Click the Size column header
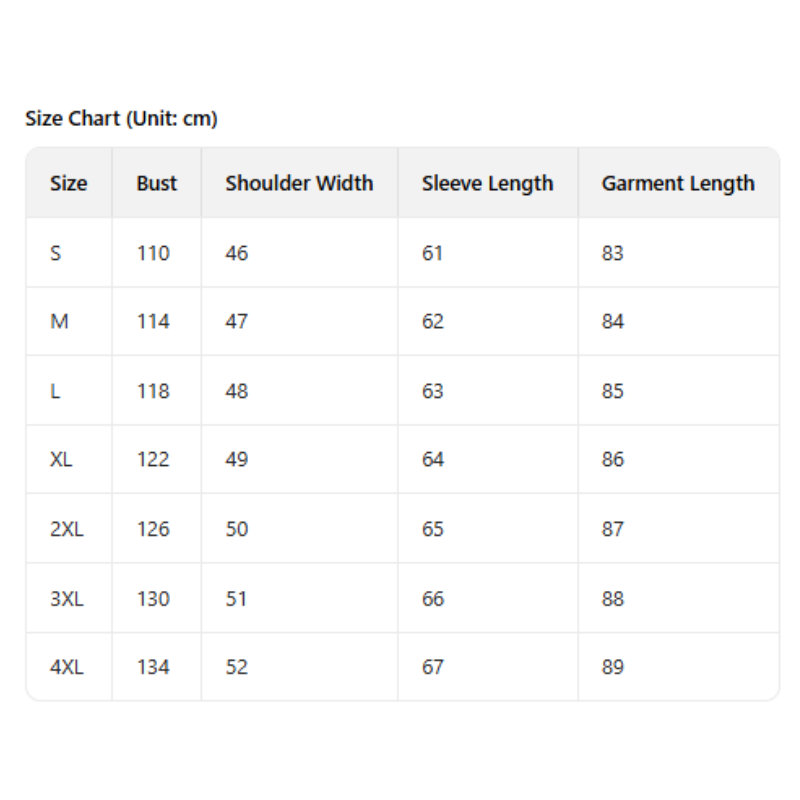The image size is (800, 800). click(x=68, y=183)
